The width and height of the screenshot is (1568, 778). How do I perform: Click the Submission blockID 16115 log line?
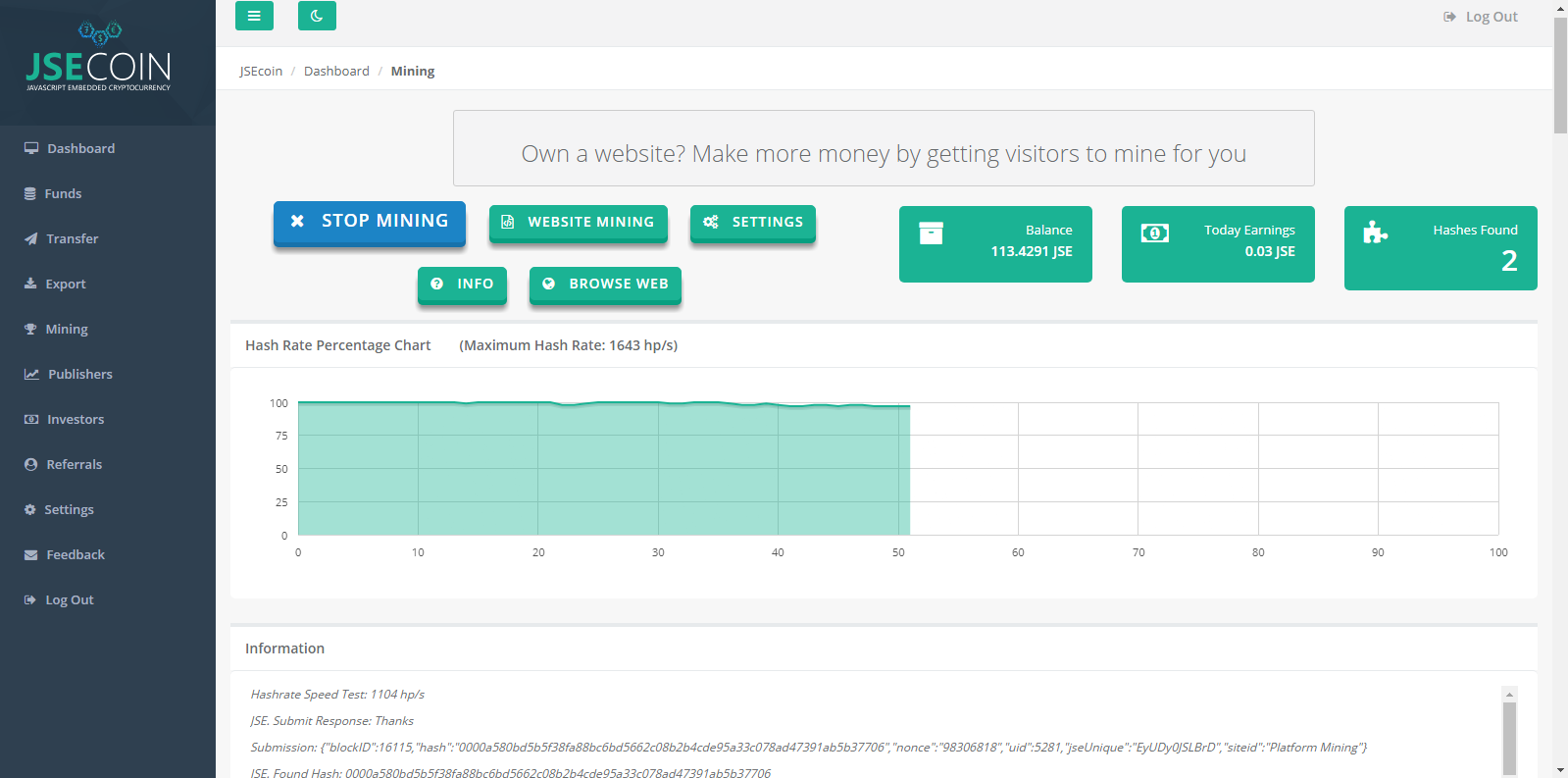point(809,747)
